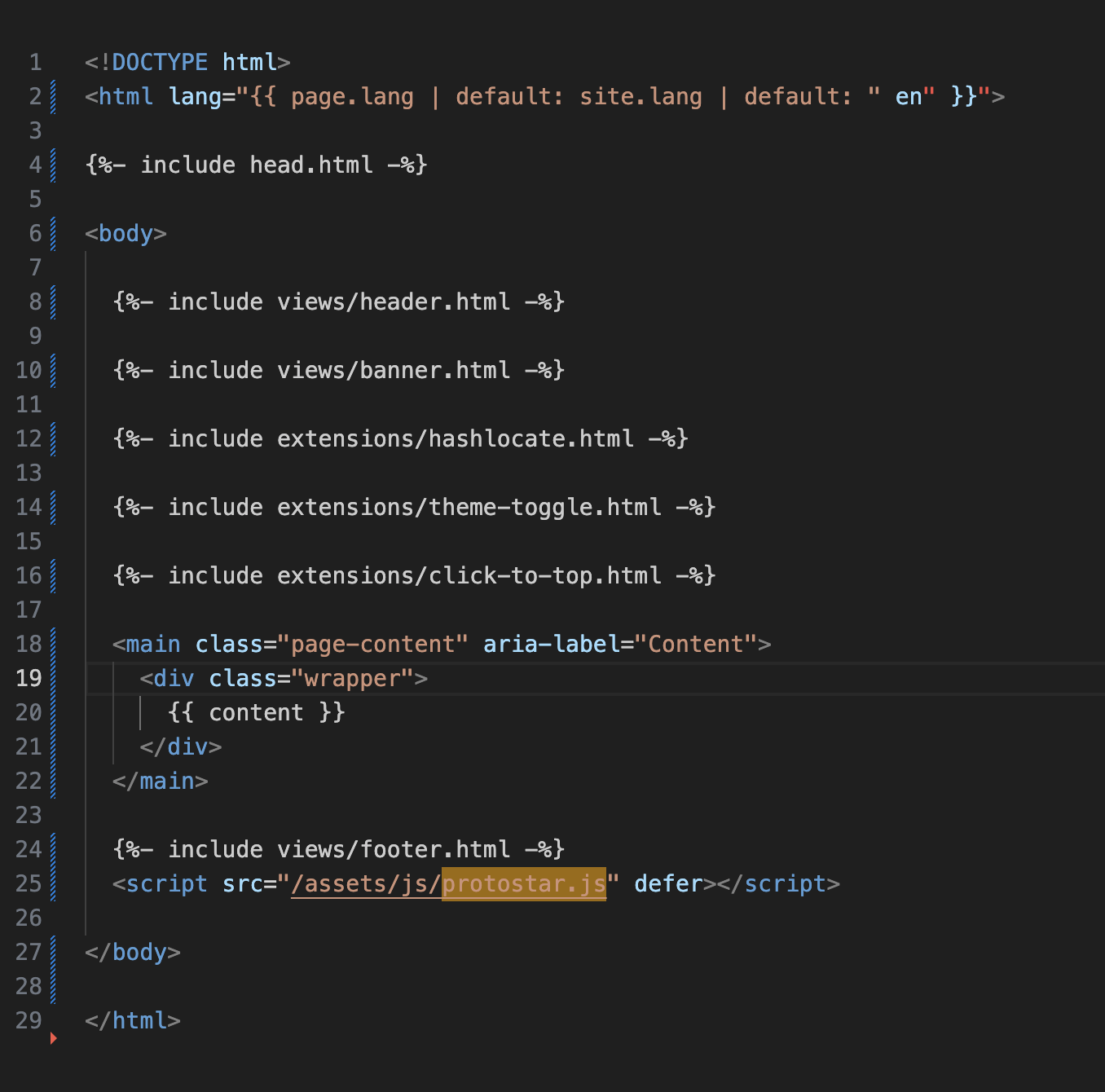Viewport: 1105px width, 1092px height.
Task: Open the /assets/js/ underlined script path
Action: (366, 884)
